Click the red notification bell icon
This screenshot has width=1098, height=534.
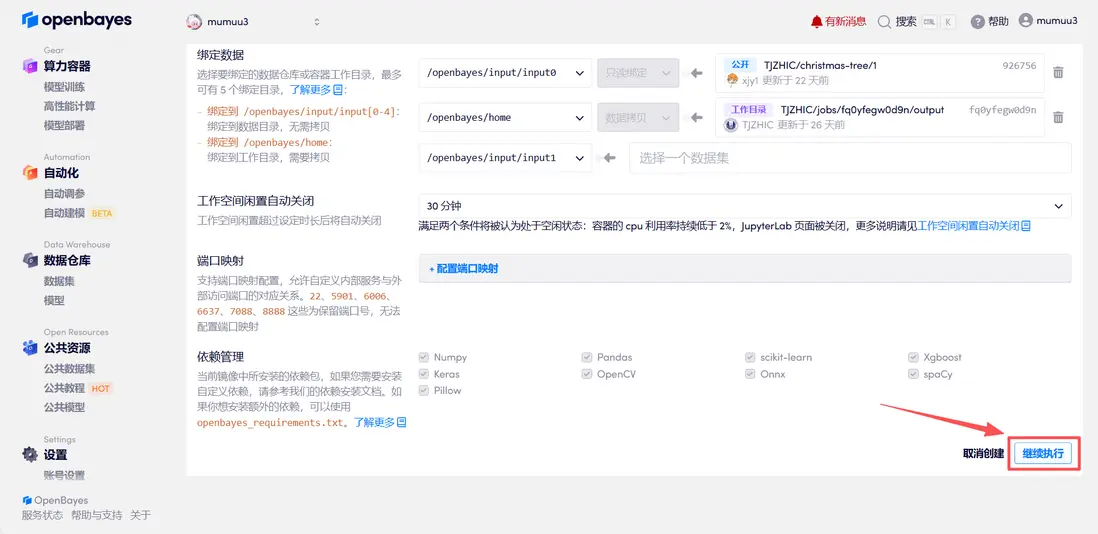point(816,22)
